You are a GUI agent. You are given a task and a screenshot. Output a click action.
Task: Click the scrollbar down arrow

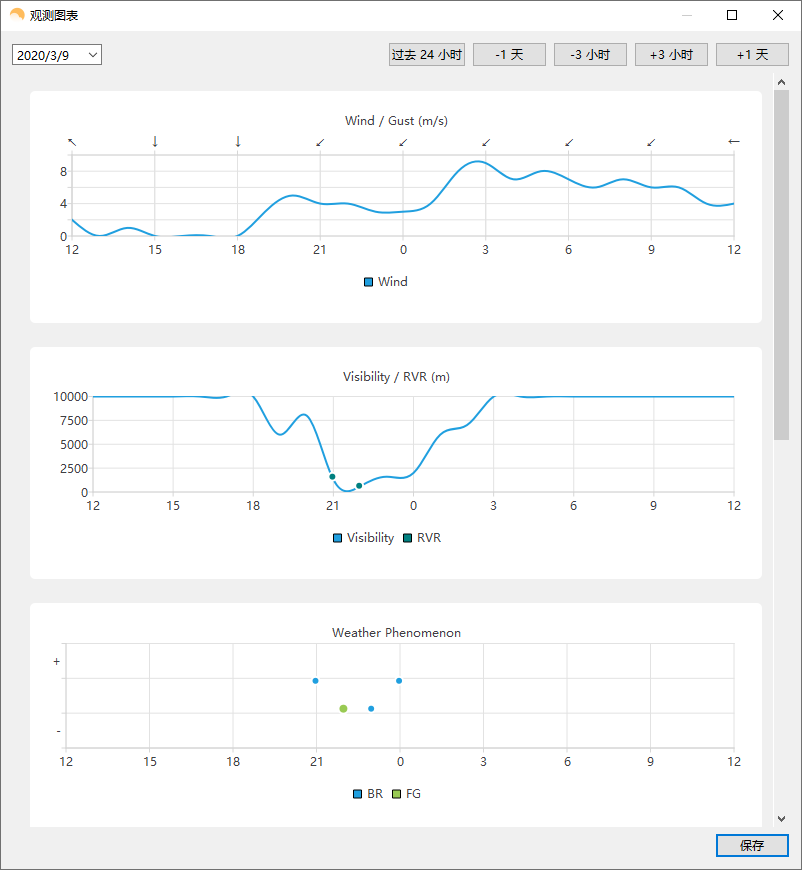click(781, 818)
